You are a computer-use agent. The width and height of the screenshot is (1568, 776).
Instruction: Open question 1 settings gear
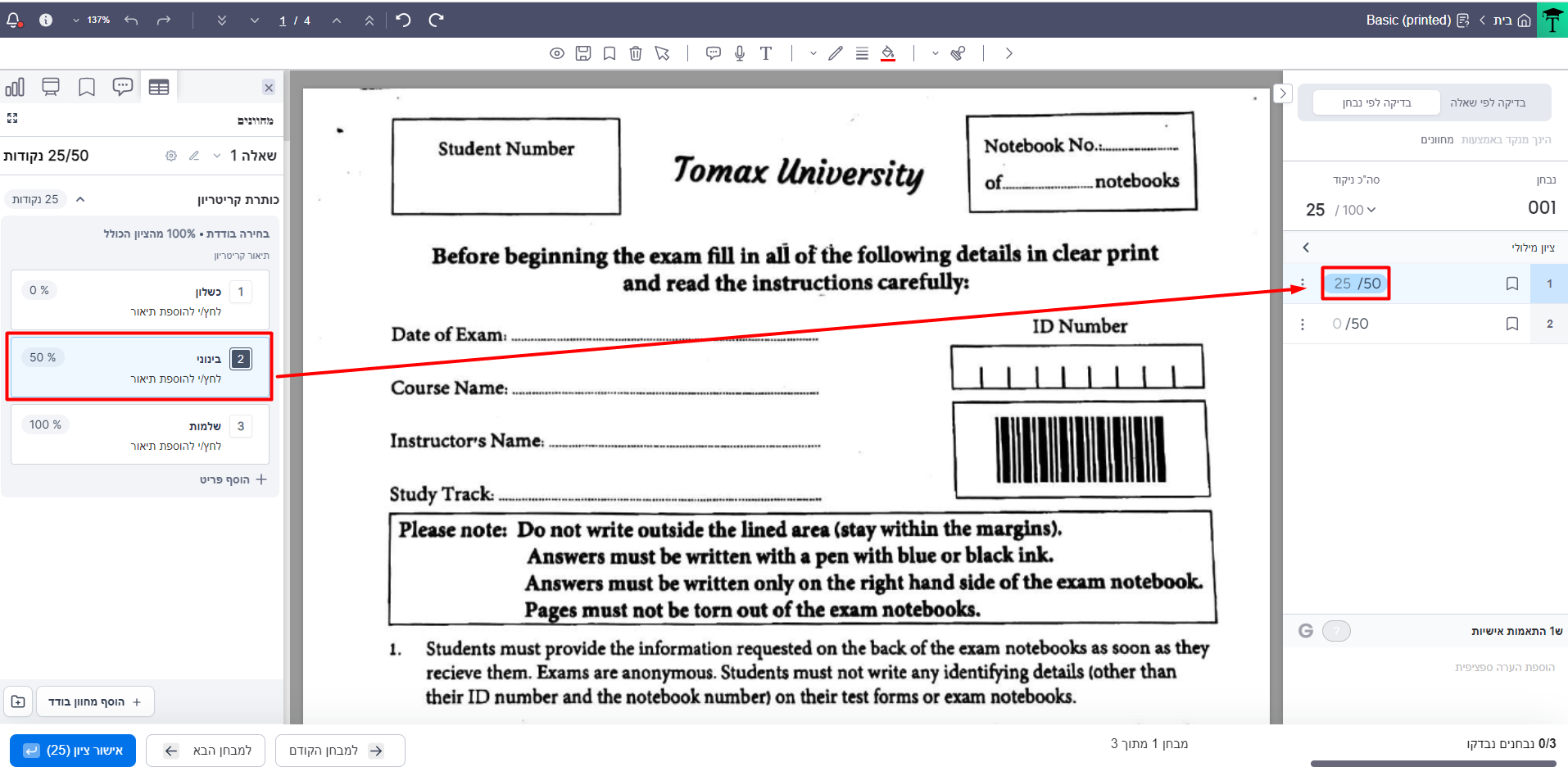171,156
